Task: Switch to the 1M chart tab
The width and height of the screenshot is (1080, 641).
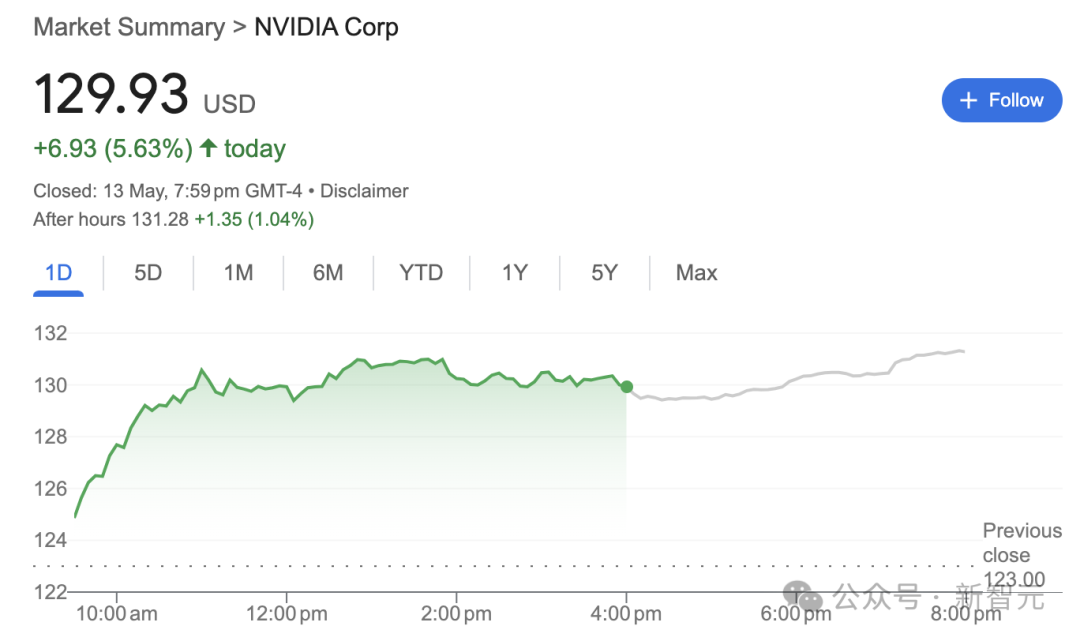Action: (238, 273)
